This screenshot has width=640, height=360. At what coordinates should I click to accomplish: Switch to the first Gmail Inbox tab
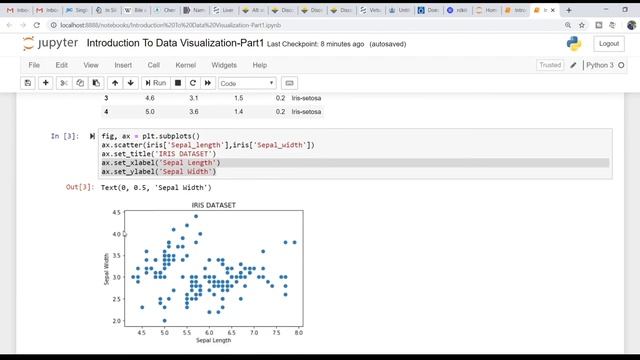[x=18, y=10]
